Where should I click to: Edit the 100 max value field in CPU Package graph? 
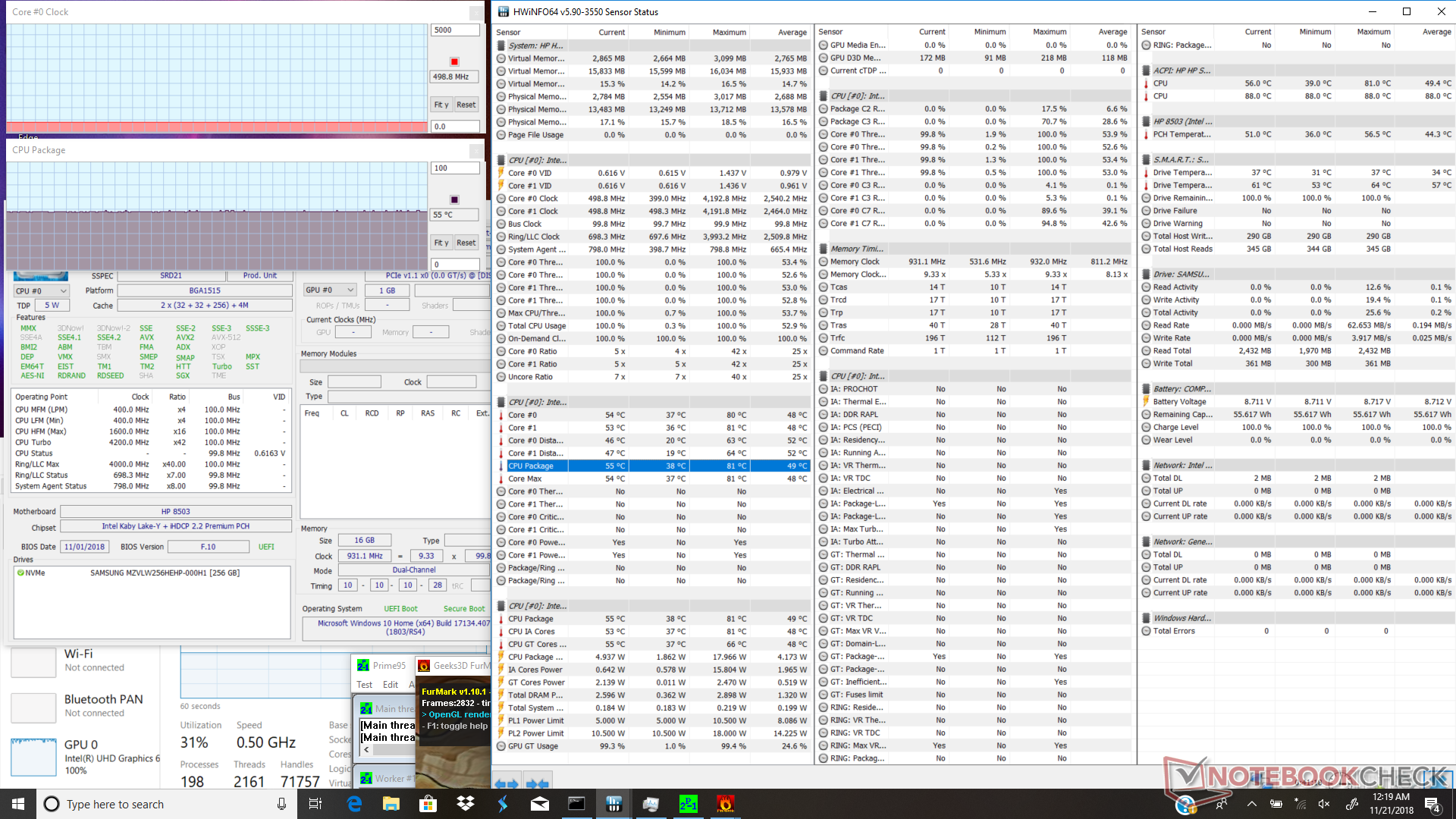tap(455, 168)
